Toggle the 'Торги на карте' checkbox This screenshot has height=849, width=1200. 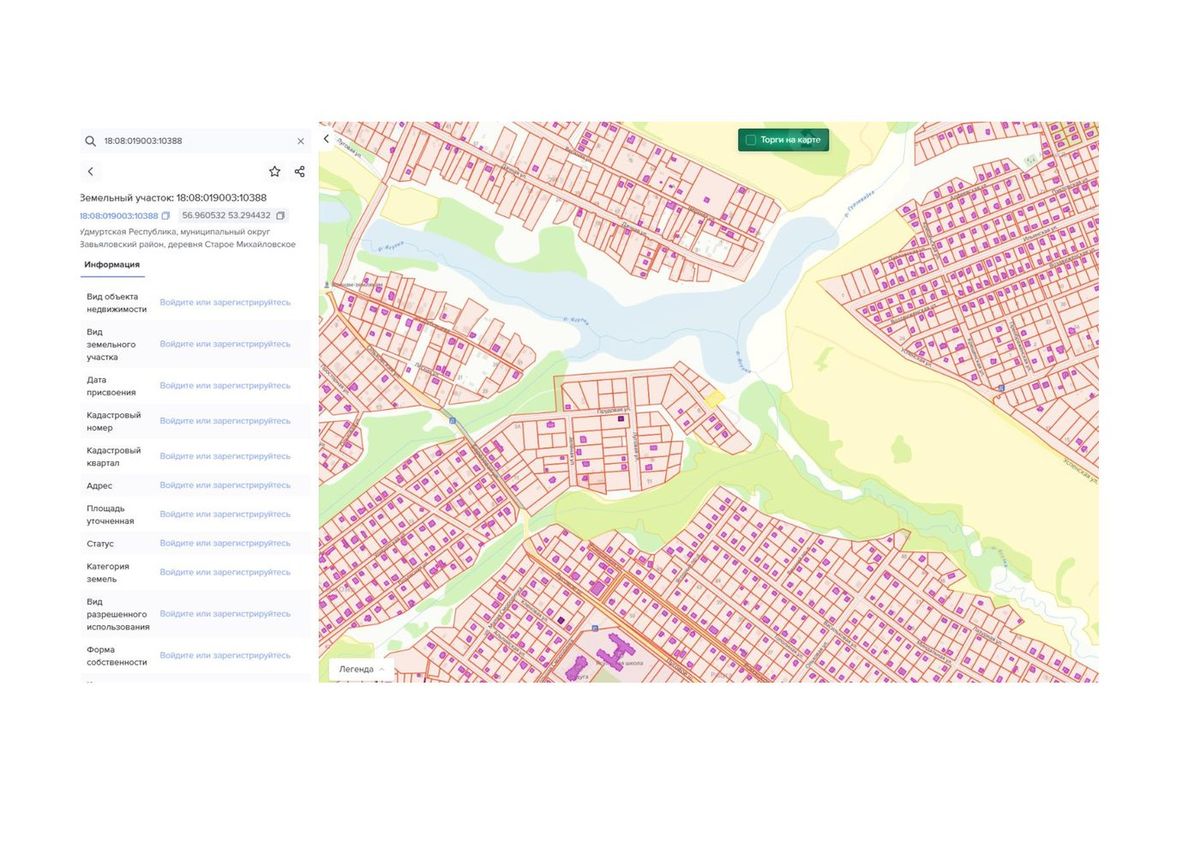click(751, 140)
